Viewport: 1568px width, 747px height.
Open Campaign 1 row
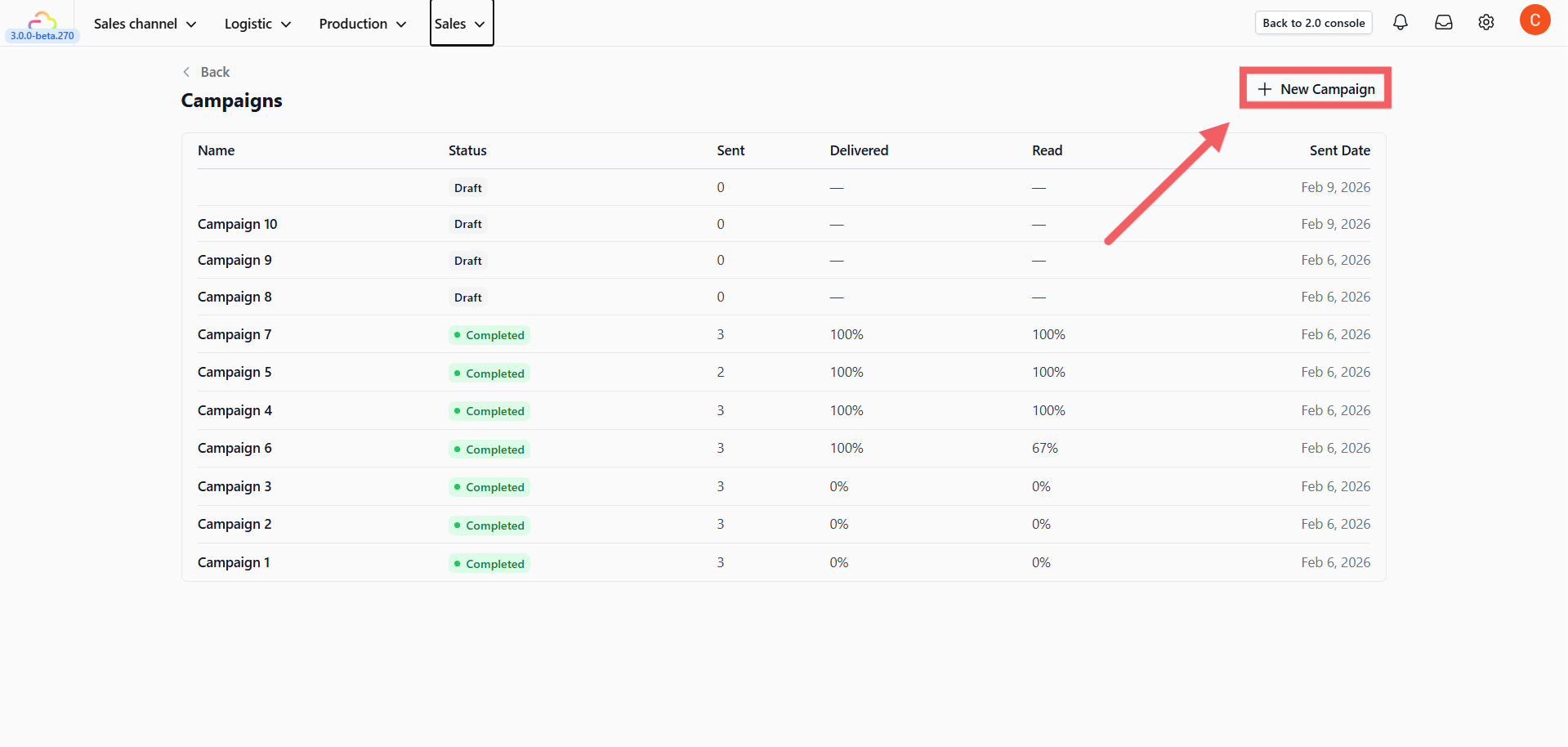(784, 562)
